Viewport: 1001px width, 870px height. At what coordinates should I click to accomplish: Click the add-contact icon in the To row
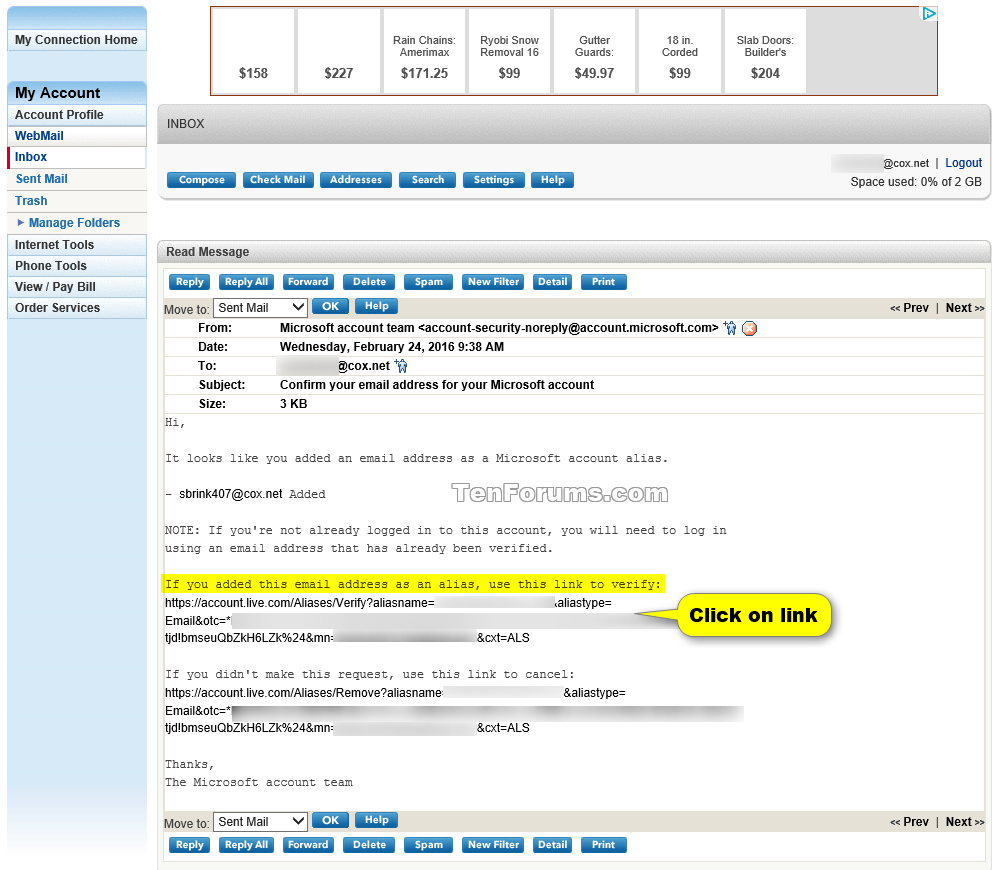coord(401,366)
